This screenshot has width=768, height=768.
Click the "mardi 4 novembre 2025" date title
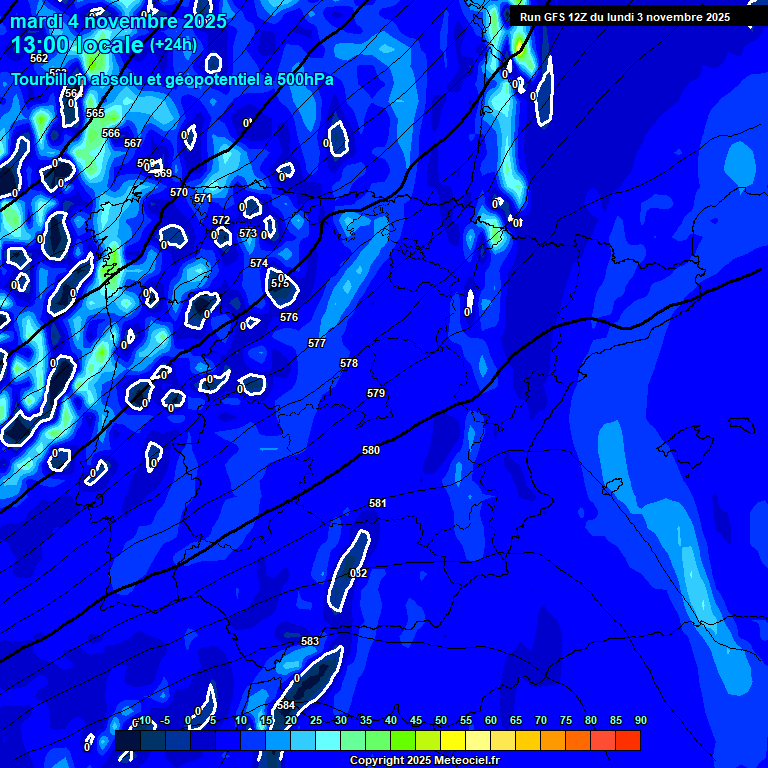point(118,21)
